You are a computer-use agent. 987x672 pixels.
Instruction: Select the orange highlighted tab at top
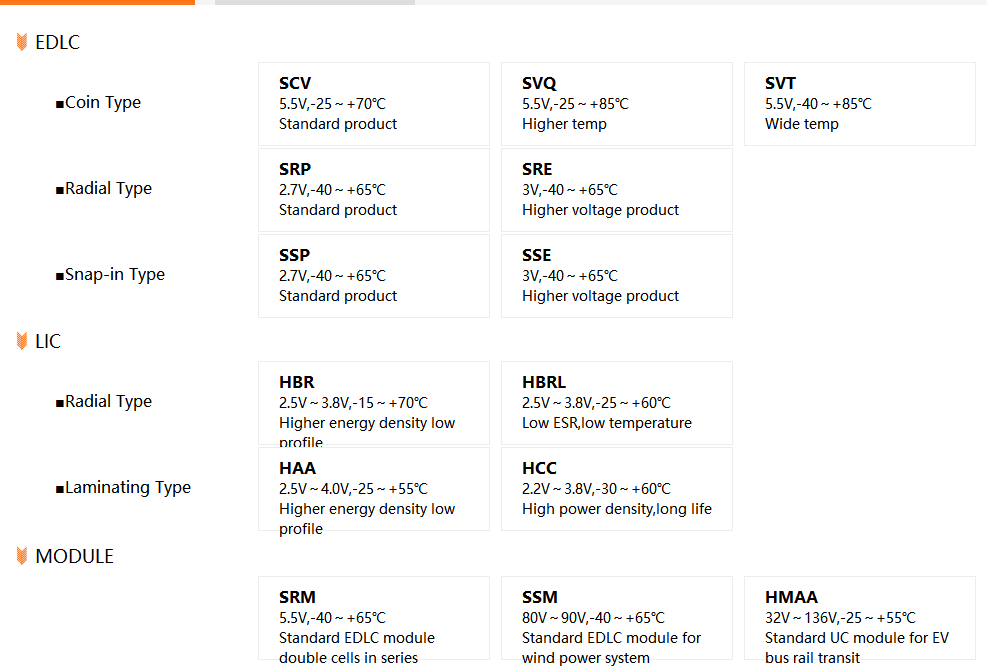[x=98, y=3]
